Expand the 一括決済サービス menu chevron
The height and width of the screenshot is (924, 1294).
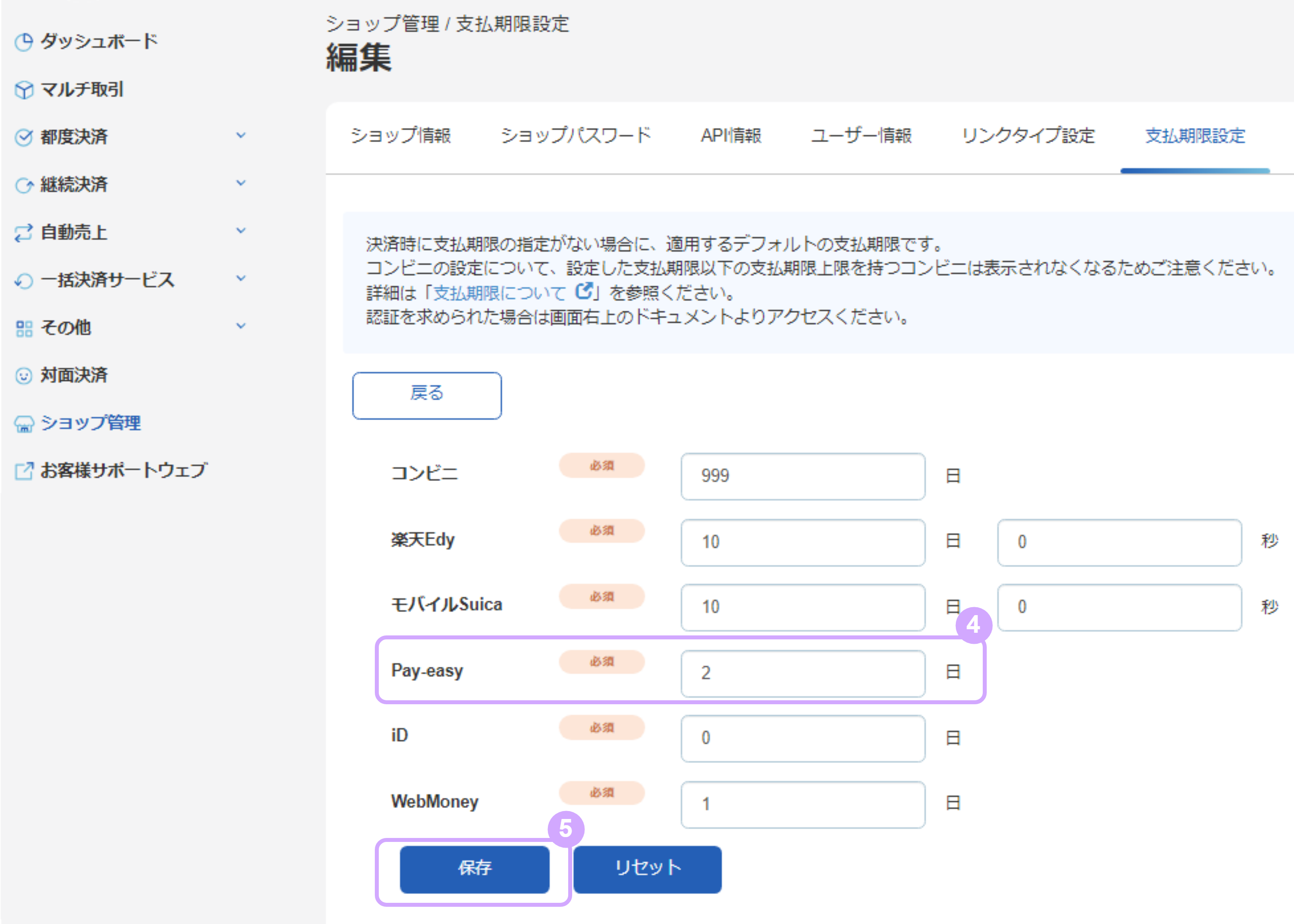[x=241, y=278]
